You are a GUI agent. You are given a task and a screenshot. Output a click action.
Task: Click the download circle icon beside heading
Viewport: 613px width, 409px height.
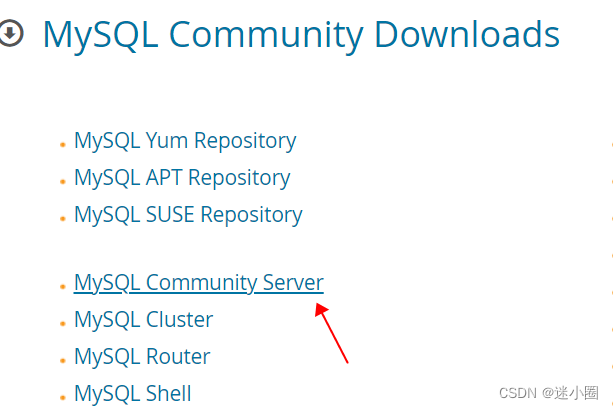click(11, 33)
